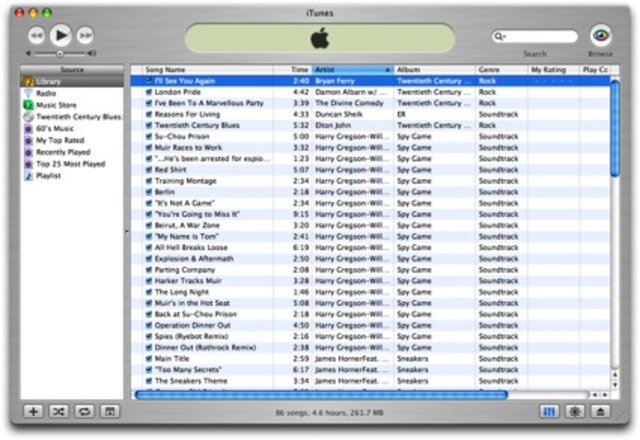Sort by the Genre column header
The height and width of the screenshot is (440, 640).
pyautogui.click(x=502, y=70)
